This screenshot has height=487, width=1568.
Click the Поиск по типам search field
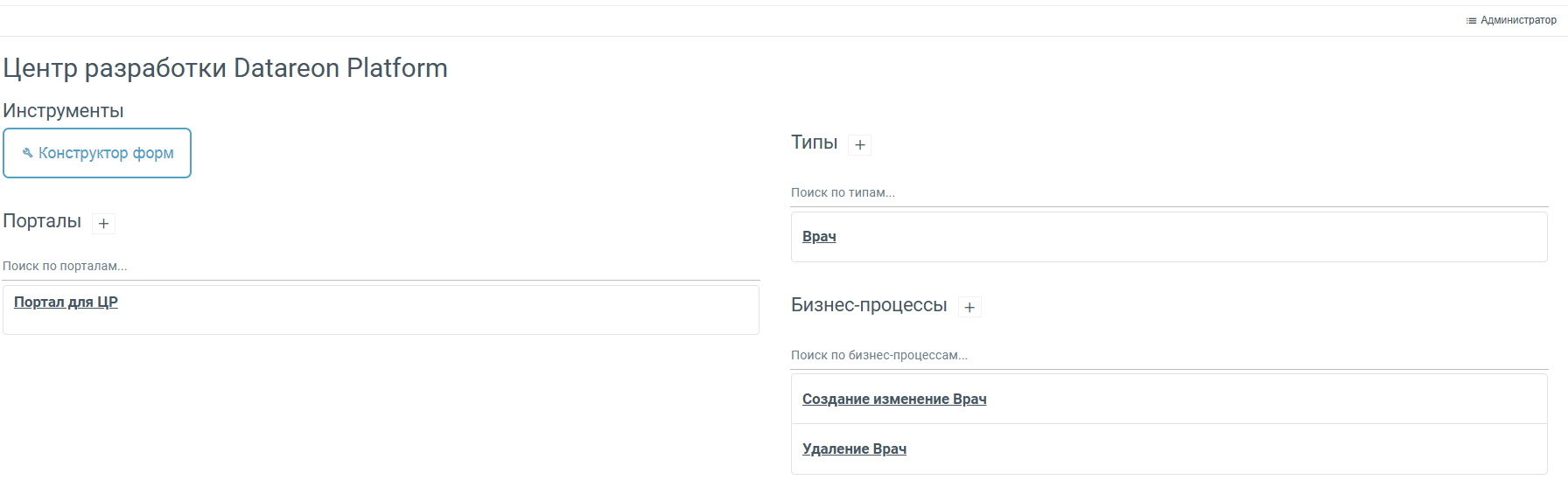click(1169, 192)
